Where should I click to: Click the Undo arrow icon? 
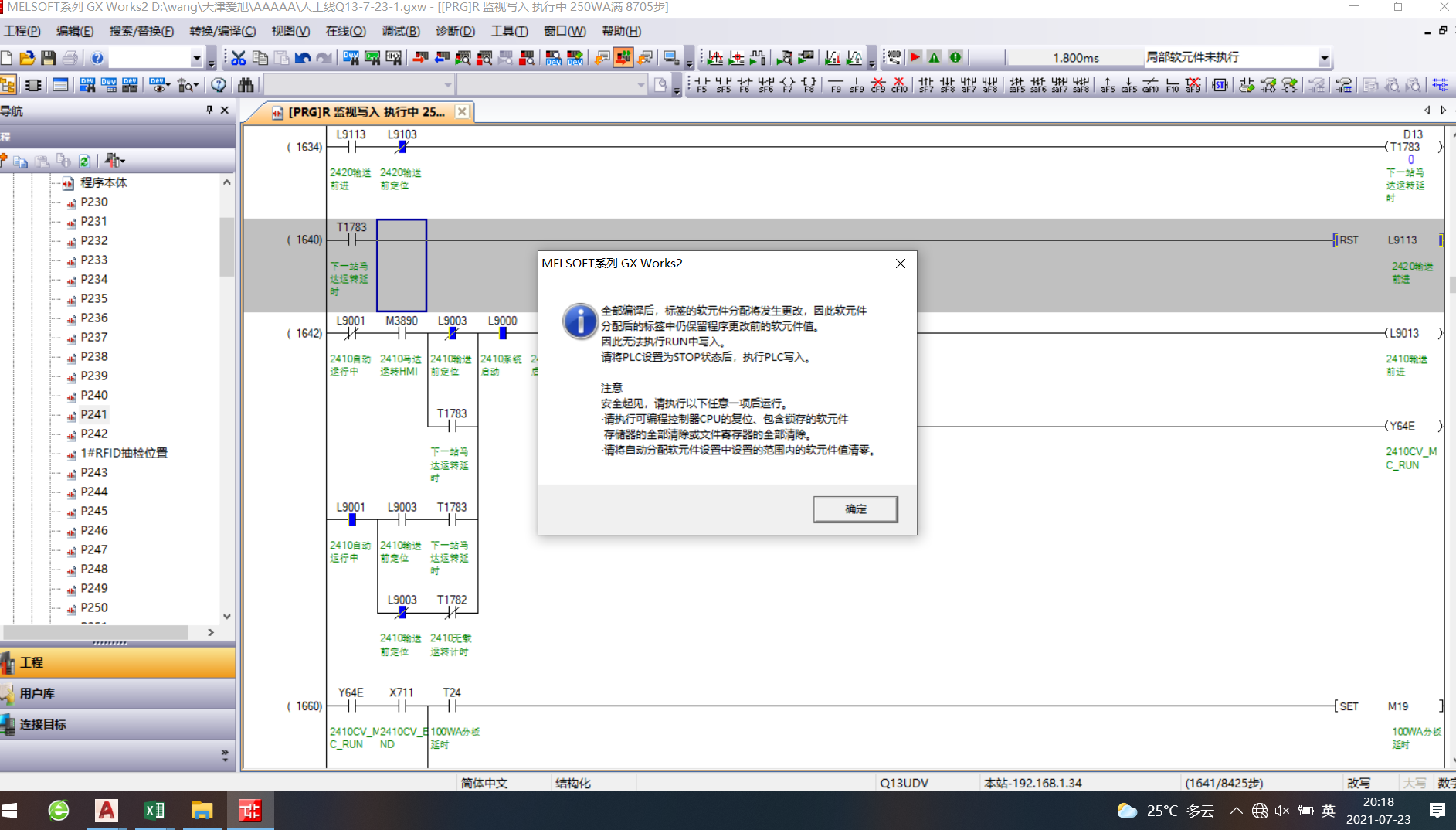coord(303,58)
